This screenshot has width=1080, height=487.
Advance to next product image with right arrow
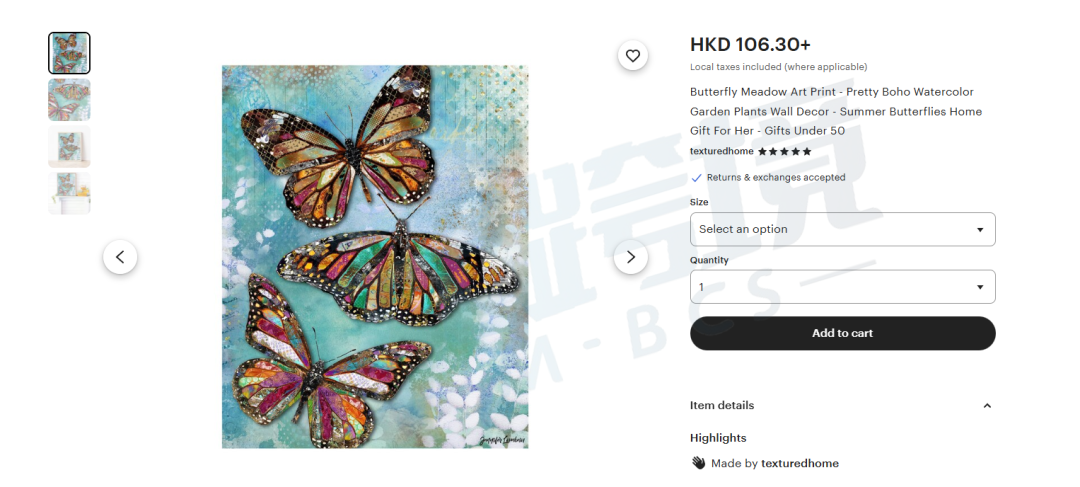coord(630,257)
